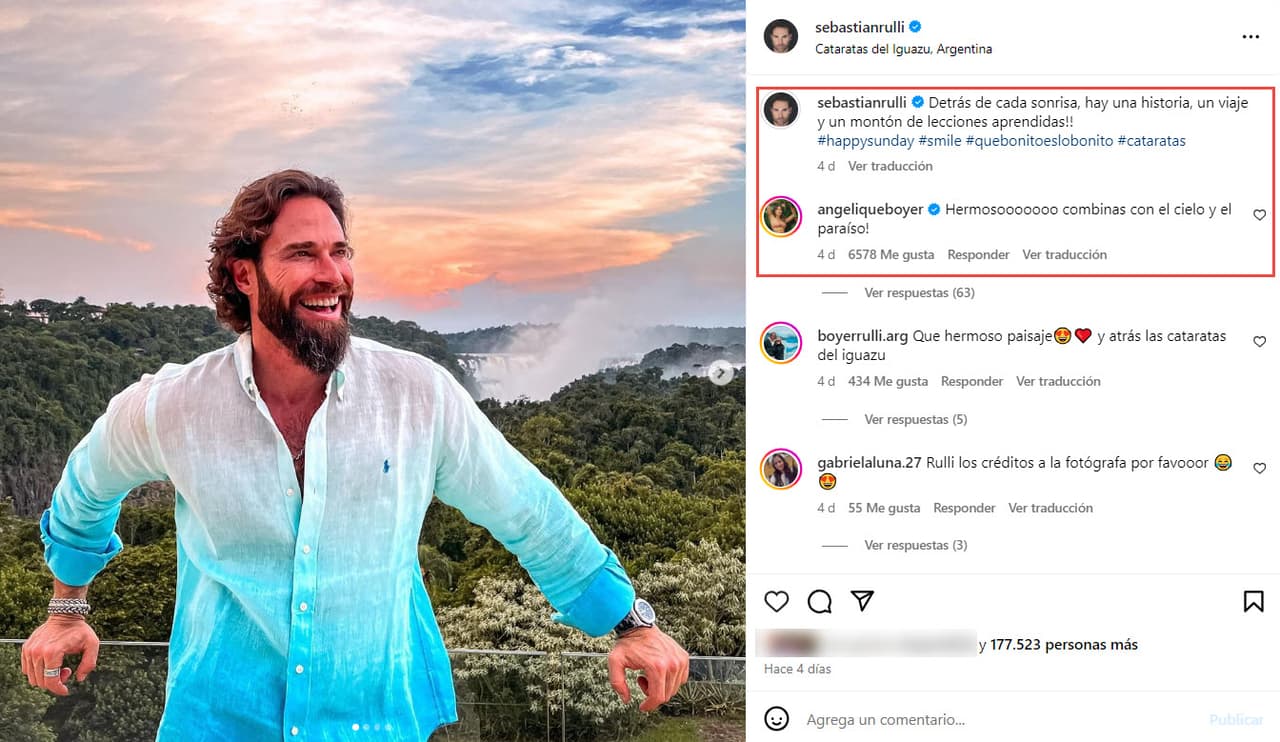Click the #quebonitoeslobonito hashtag

click(1039, 141)
